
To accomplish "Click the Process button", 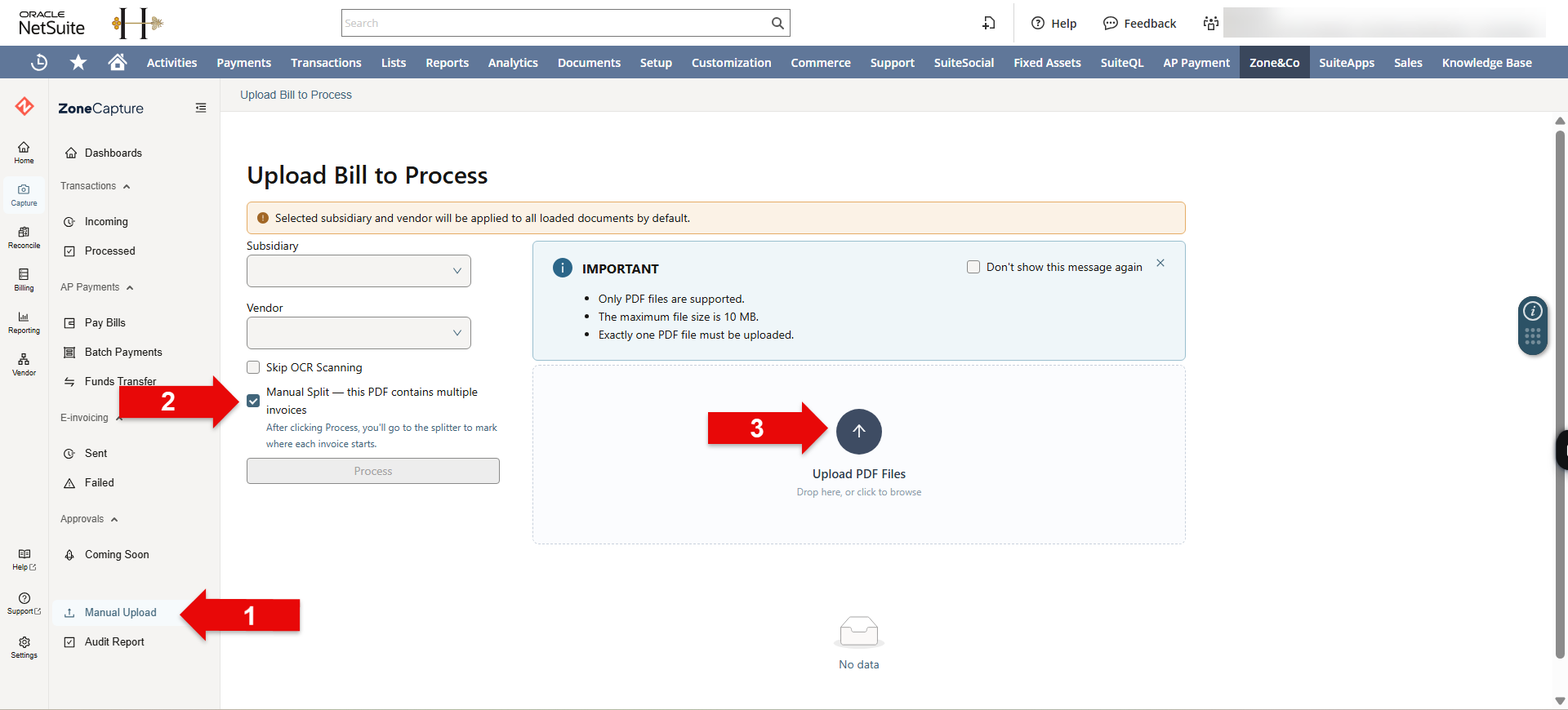I will (373, 471).
